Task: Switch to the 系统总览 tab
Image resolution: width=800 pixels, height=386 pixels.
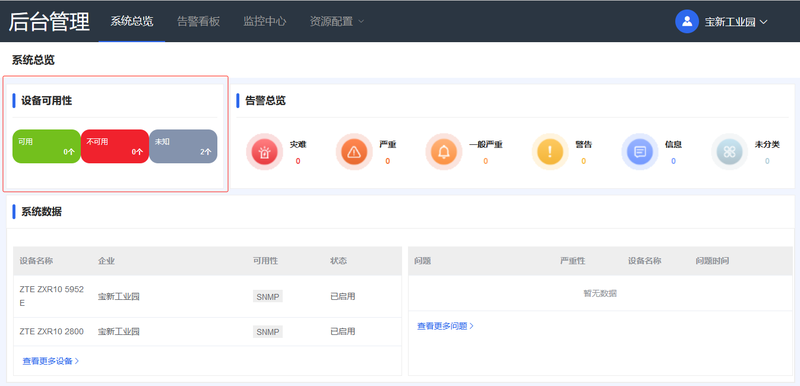Action: click(132, 21)
